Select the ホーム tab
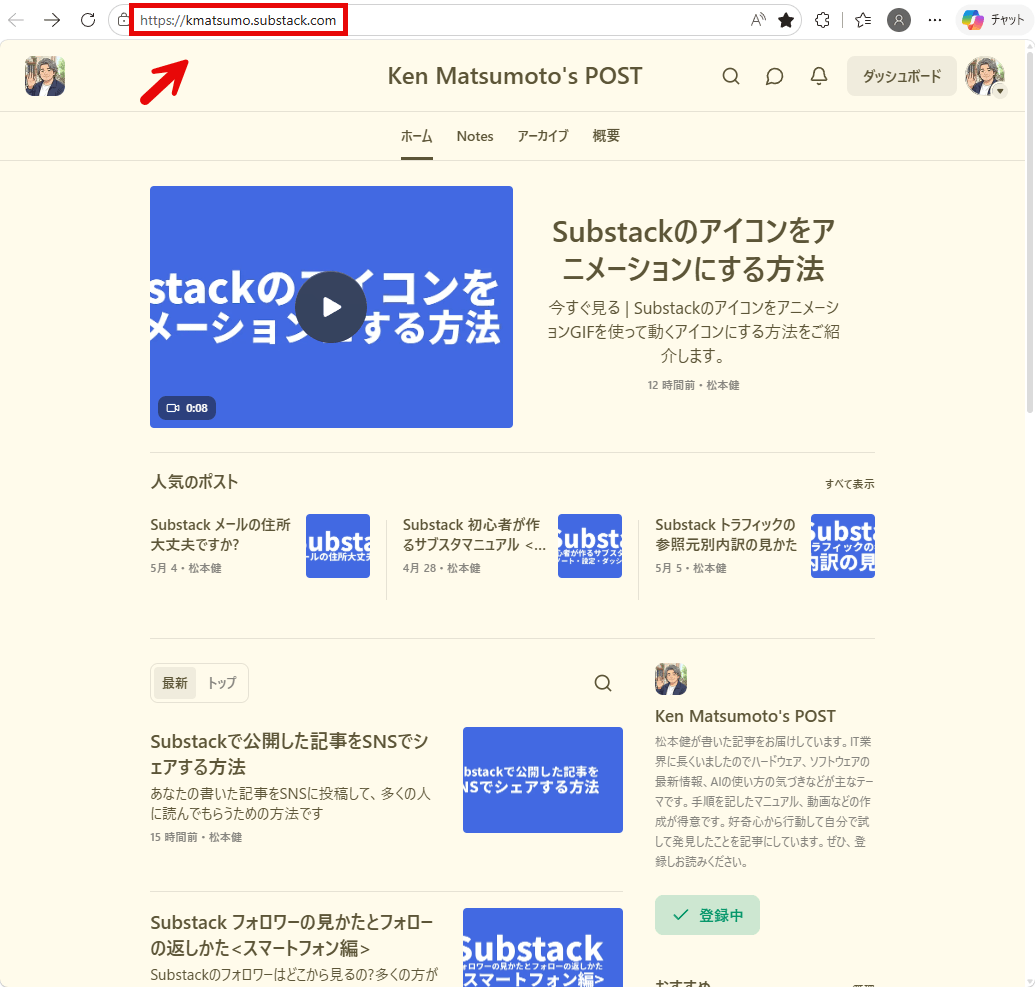 [x=417, y=137]
